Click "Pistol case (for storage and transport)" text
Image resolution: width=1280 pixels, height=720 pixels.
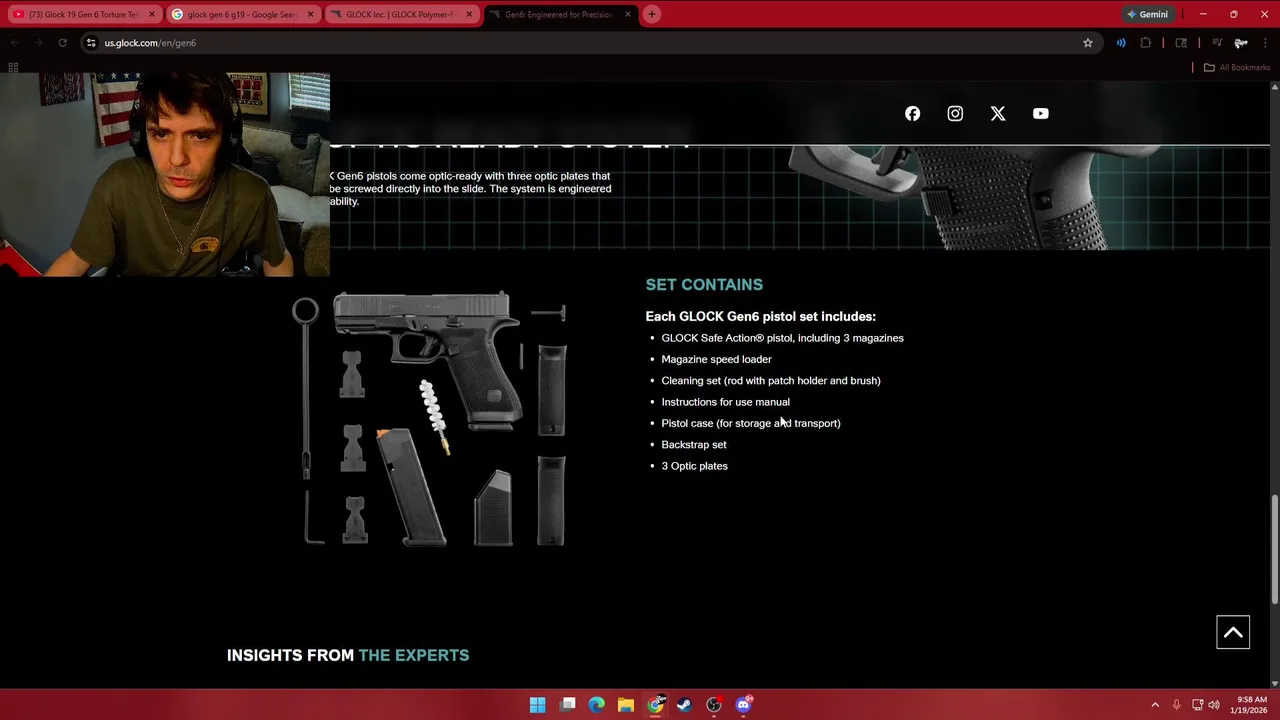pyautogui.click(x=751, y=423)
